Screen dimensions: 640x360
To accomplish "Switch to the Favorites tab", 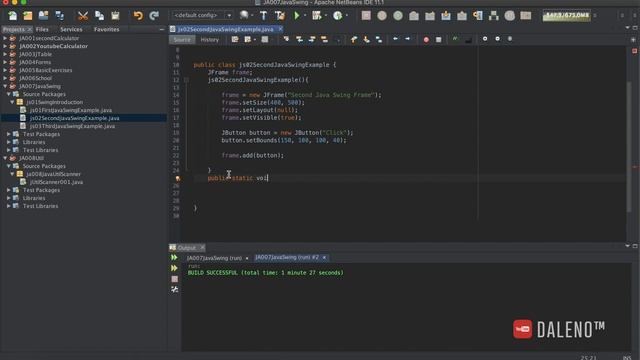I will 107,29.
